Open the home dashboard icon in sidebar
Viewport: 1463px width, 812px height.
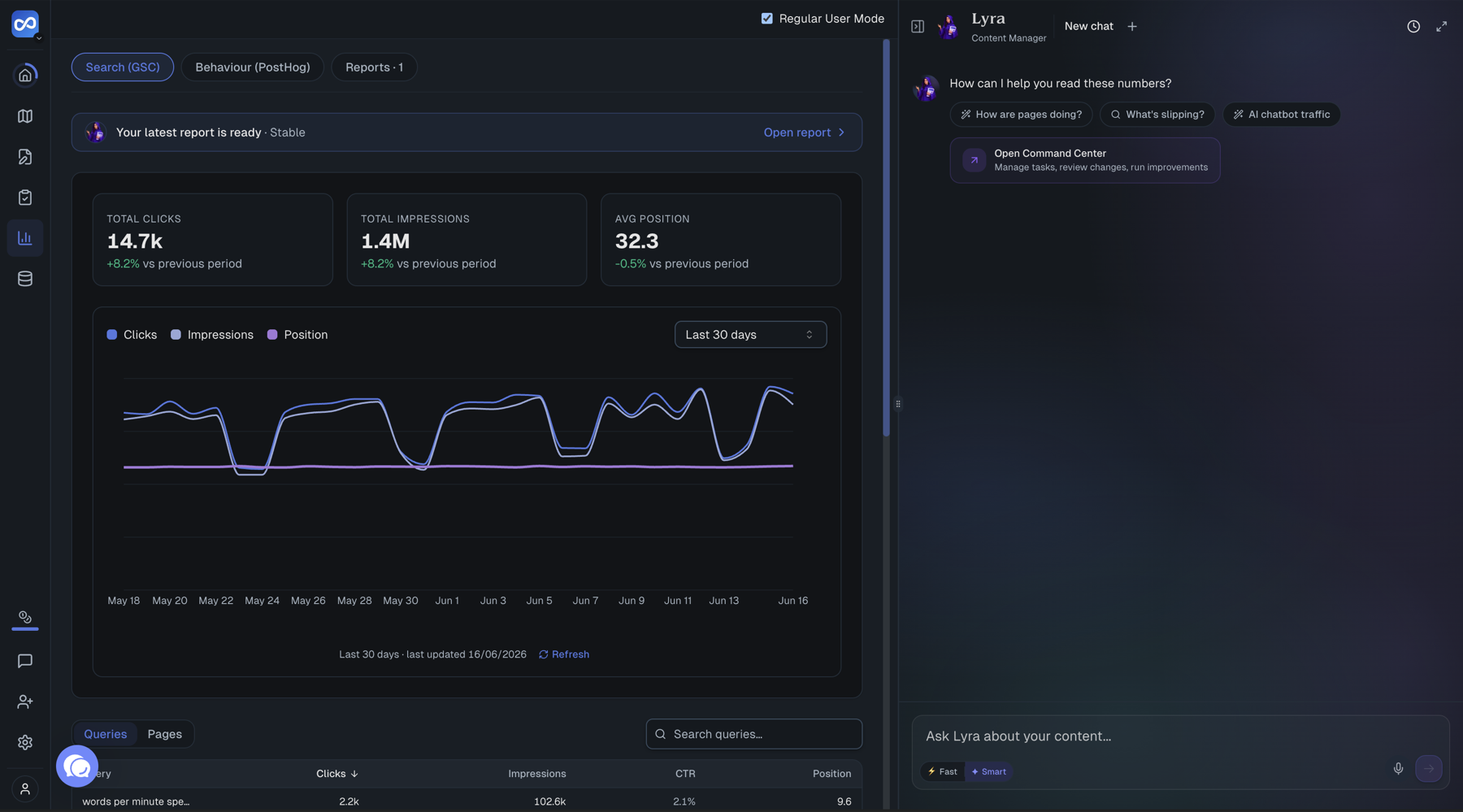pyautogui.click(x=25, y=75)
